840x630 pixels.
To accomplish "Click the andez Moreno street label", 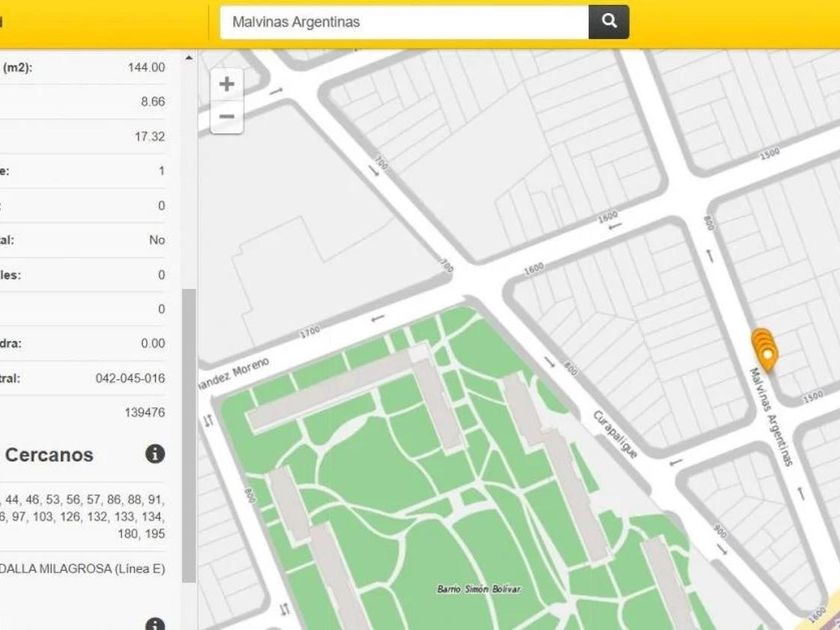I will [234, 373].
